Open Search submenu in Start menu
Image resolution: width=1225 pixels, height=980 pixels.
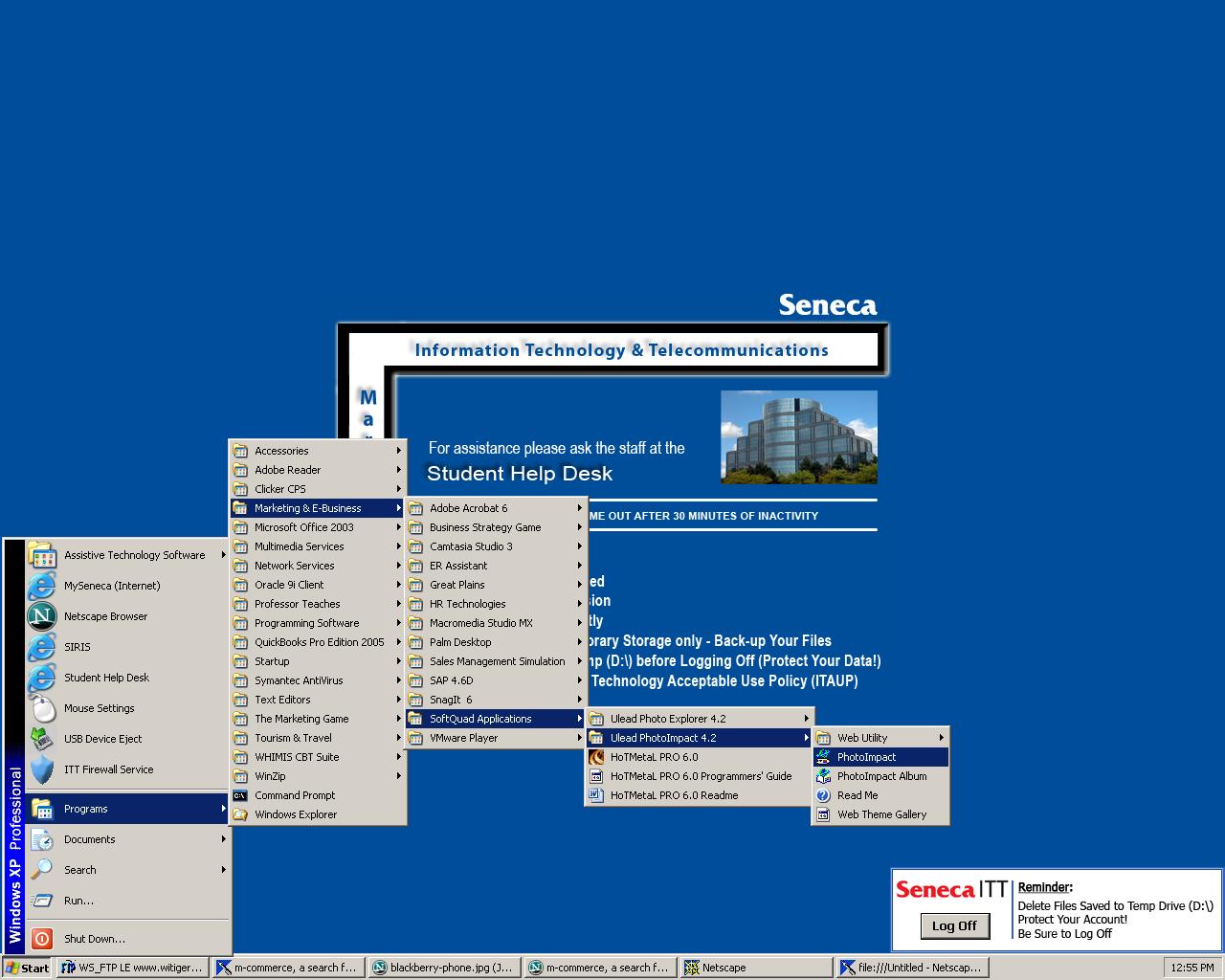pyautogui.click(x=127, y=870)
